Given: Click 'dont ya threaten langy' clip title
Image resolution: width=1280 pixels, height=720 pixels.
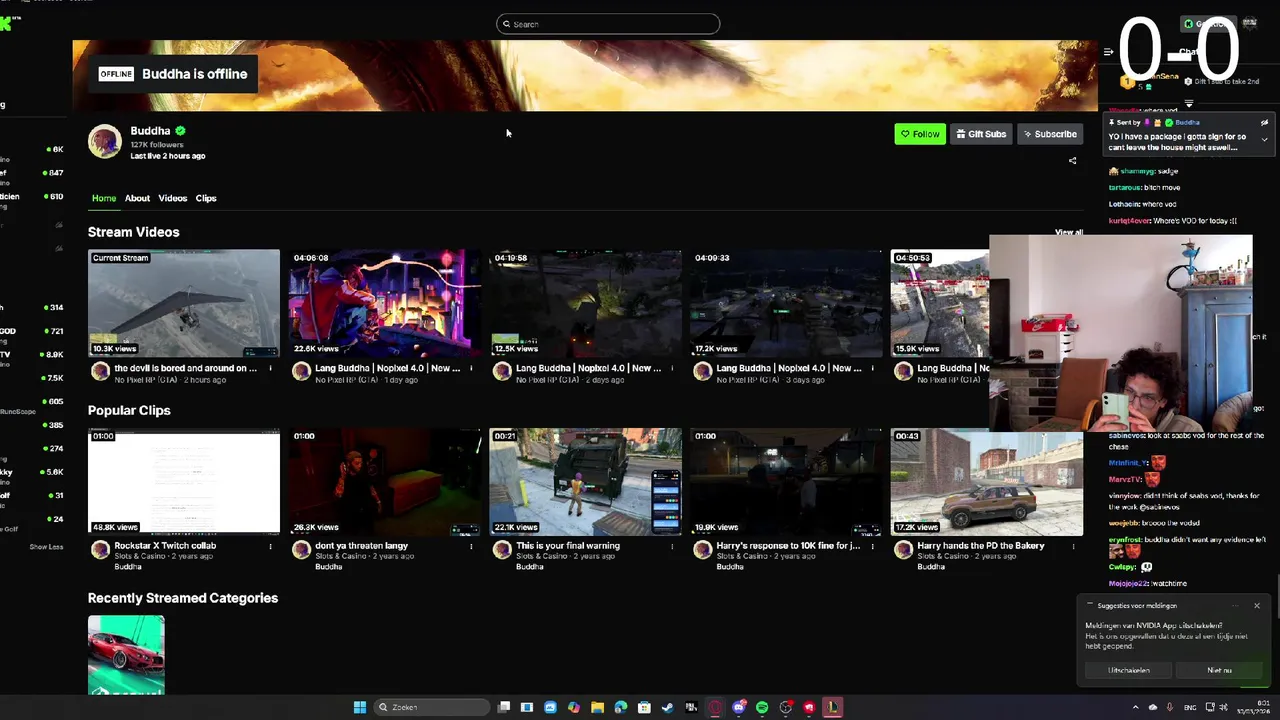Looking at the screenshot, I should coord(361,546).
